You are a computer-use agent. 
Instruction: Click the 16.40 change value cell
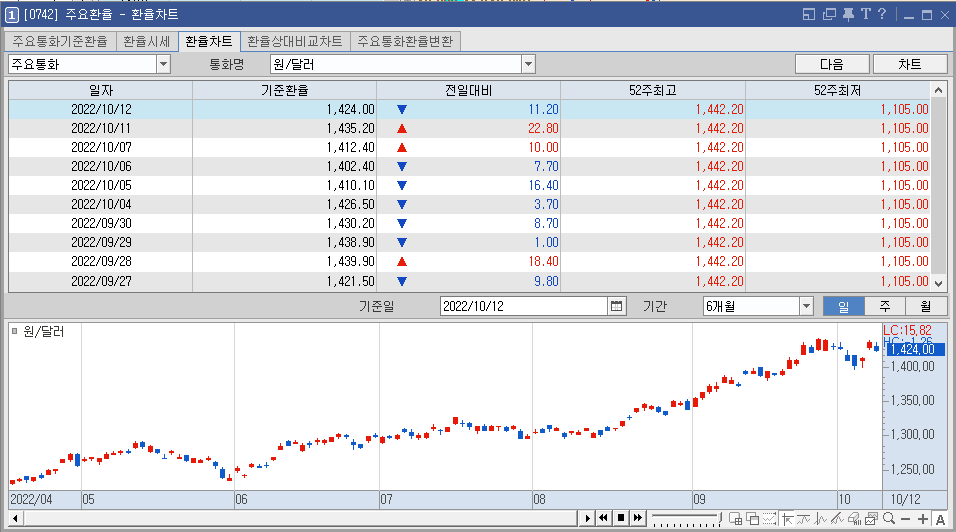click(x=468, y=185)
